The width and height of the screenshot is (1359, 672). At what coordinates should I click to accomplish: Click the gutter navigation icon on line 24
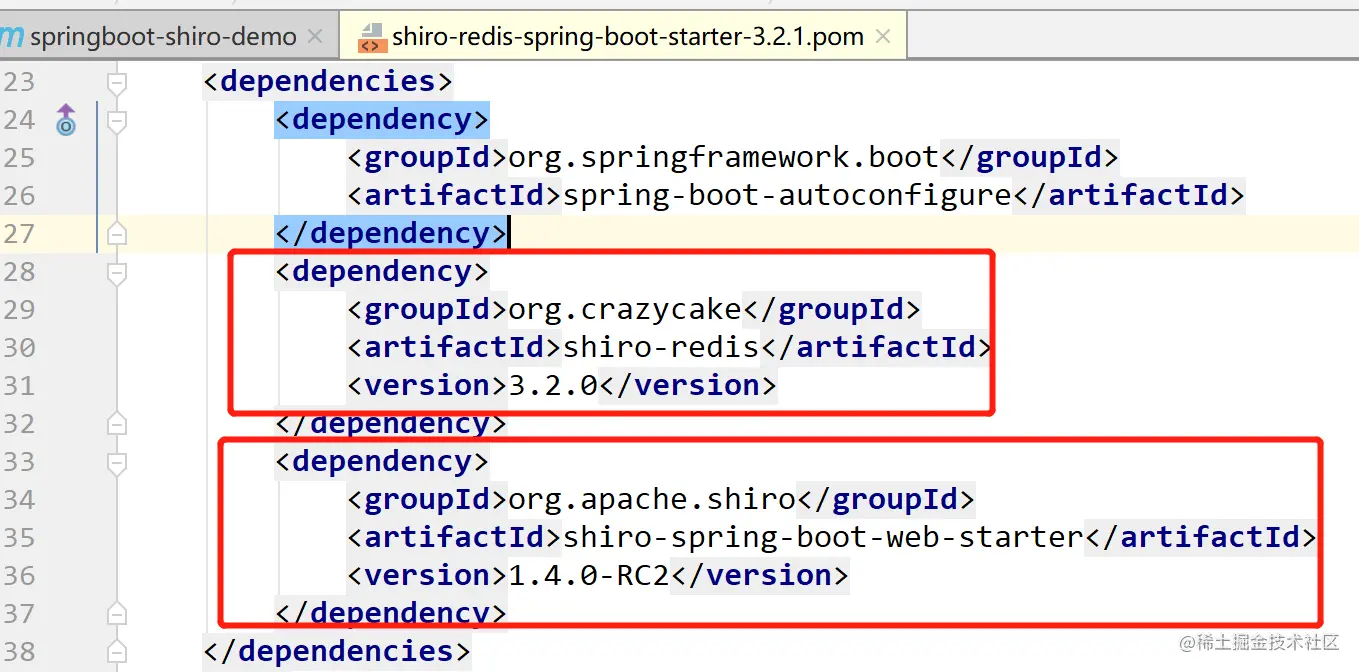[x=66, y=120]
